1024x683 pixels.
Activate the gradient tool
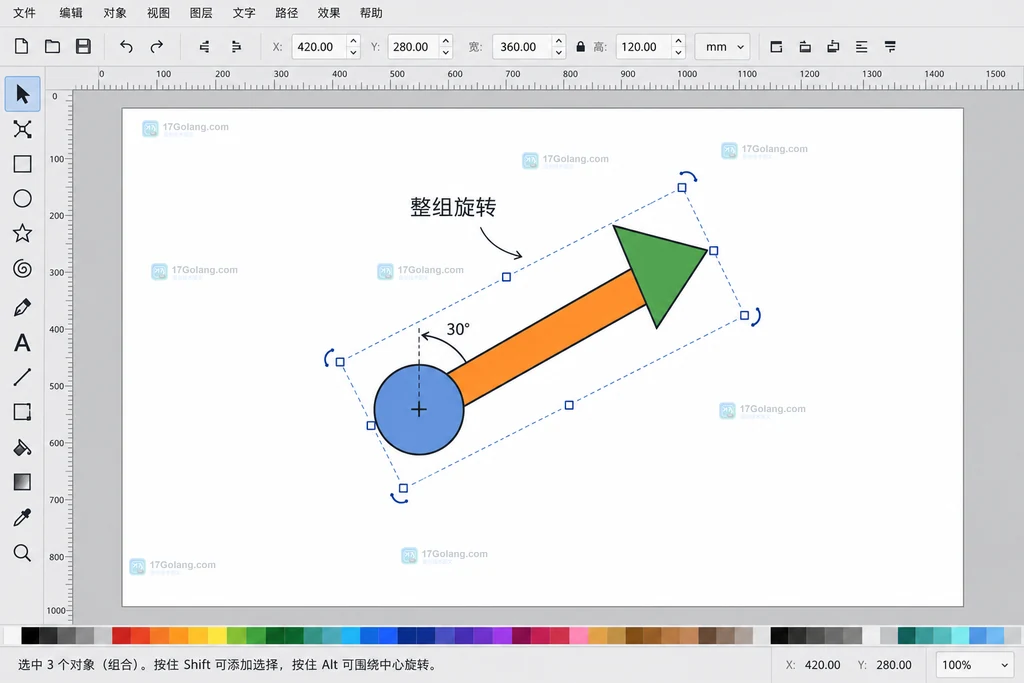tap(22, 482)
